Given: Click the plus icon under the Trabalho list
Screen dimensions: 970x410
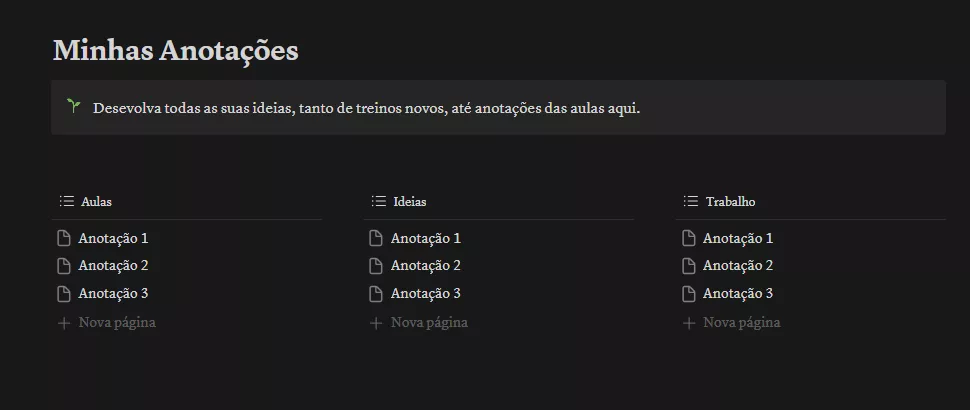Looking at the screenshot, I should pyautogui.click(x=688, y=323).
